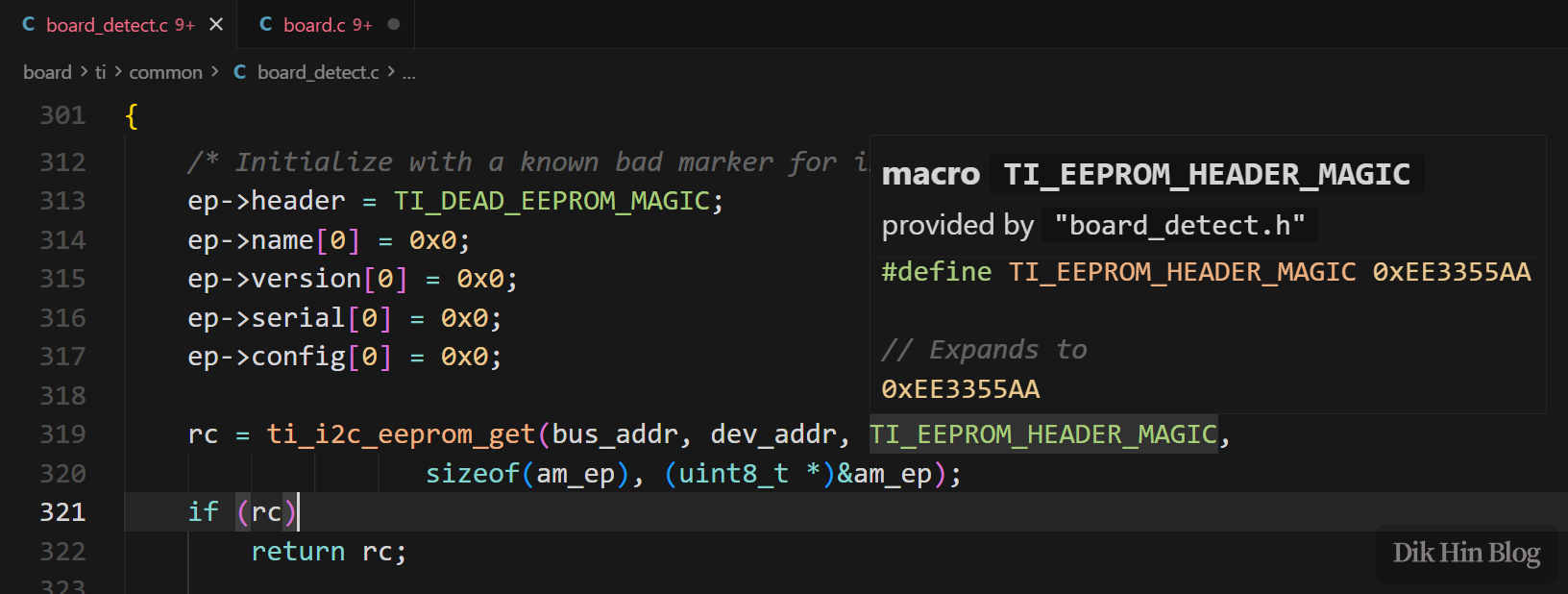Click TI_DEAD_EEPROM_MAGIC on line 313

click(x=551, y=201)
